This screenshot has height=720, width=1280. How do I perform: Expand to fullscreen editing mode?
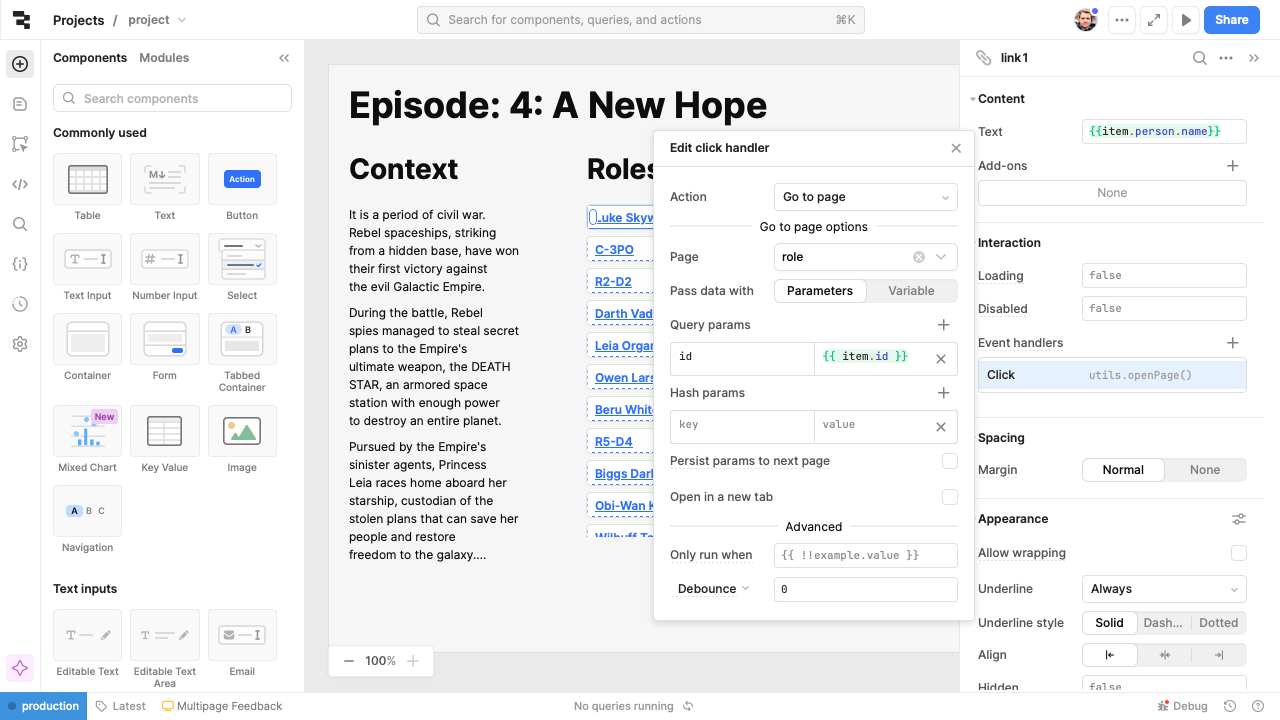[x=1154, y=19]
